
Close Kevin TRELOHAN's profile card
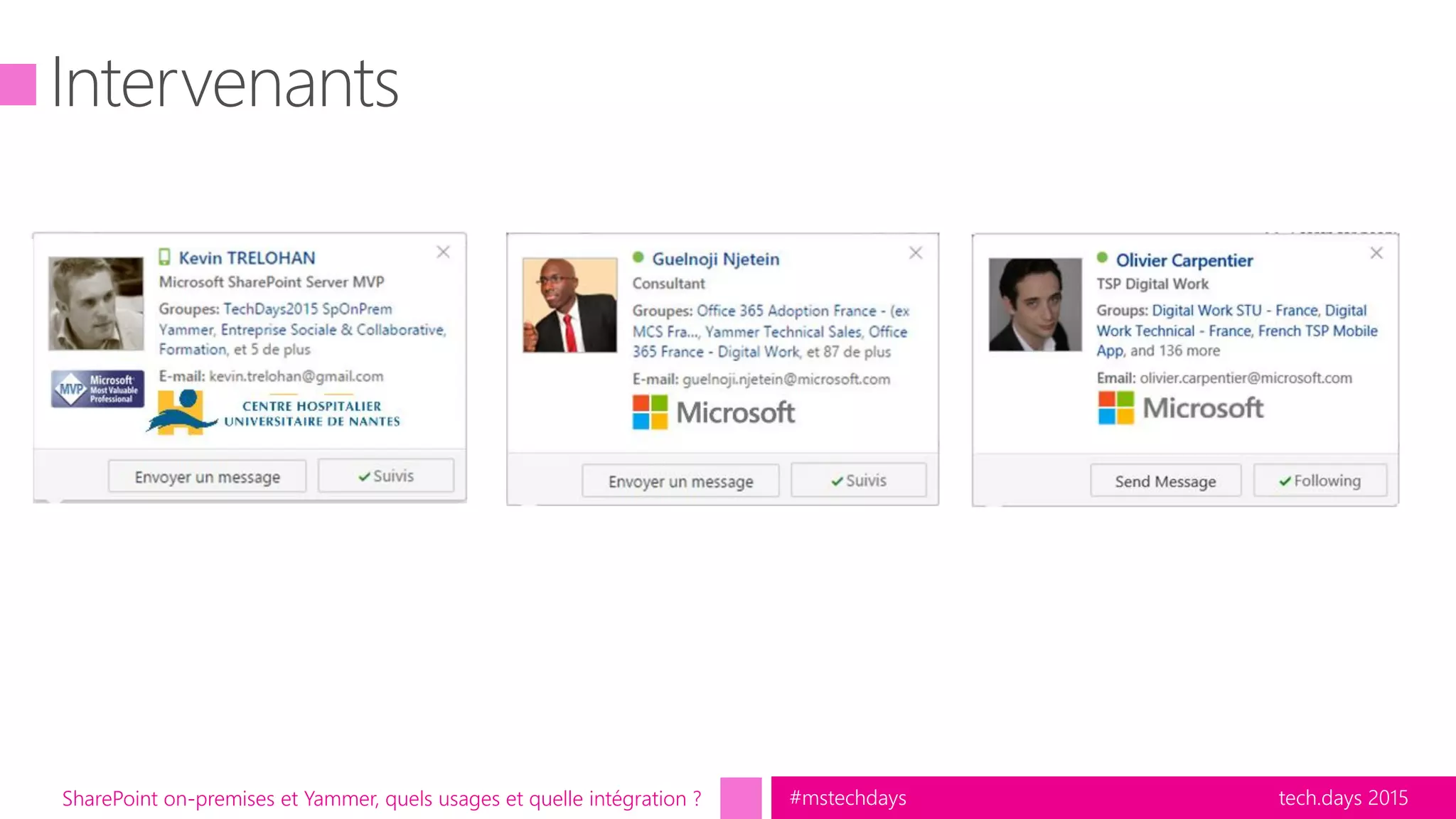[x=443, y=252]
